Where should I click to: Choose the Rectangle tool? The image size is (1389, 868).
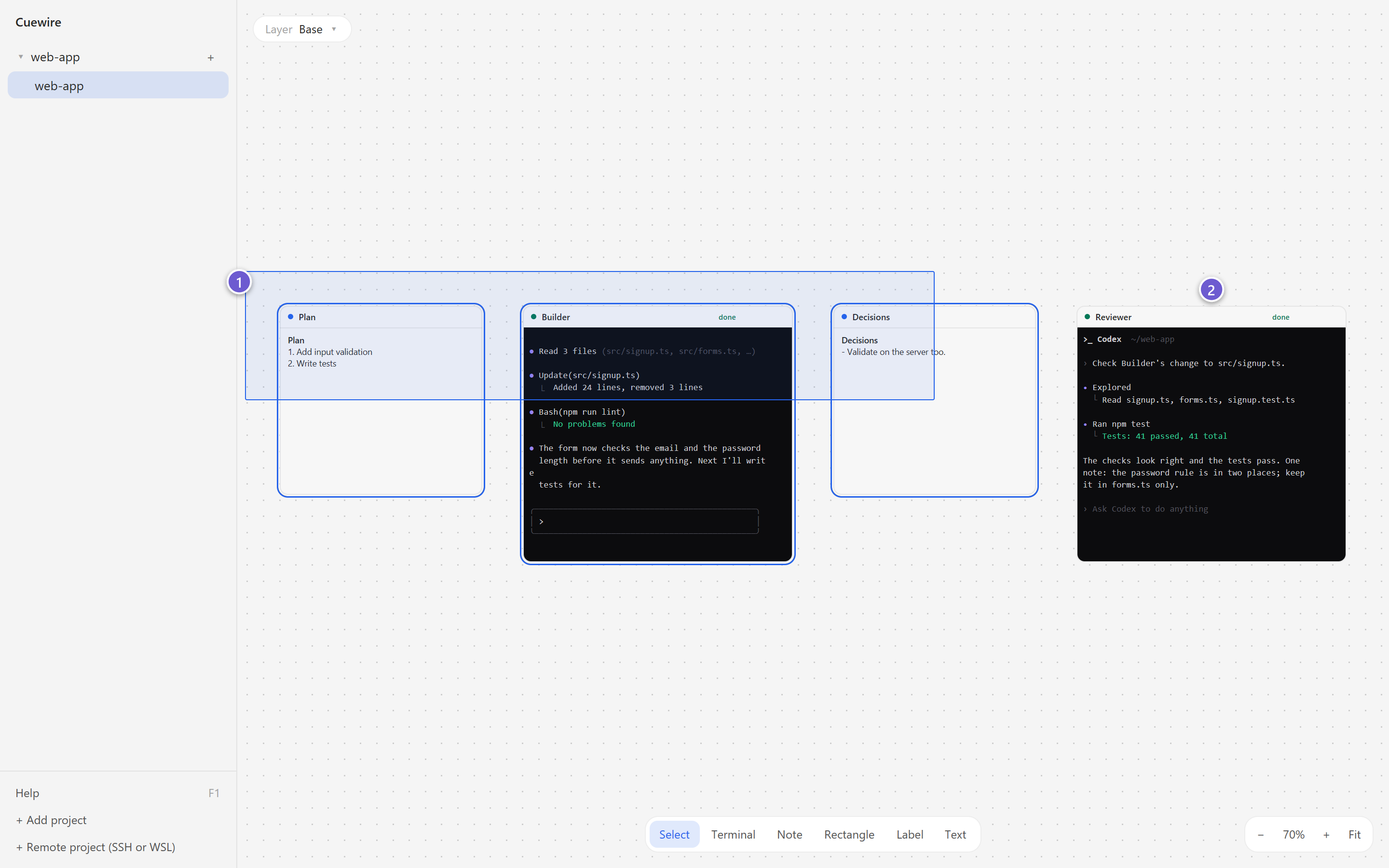click(x=849, y=834)
